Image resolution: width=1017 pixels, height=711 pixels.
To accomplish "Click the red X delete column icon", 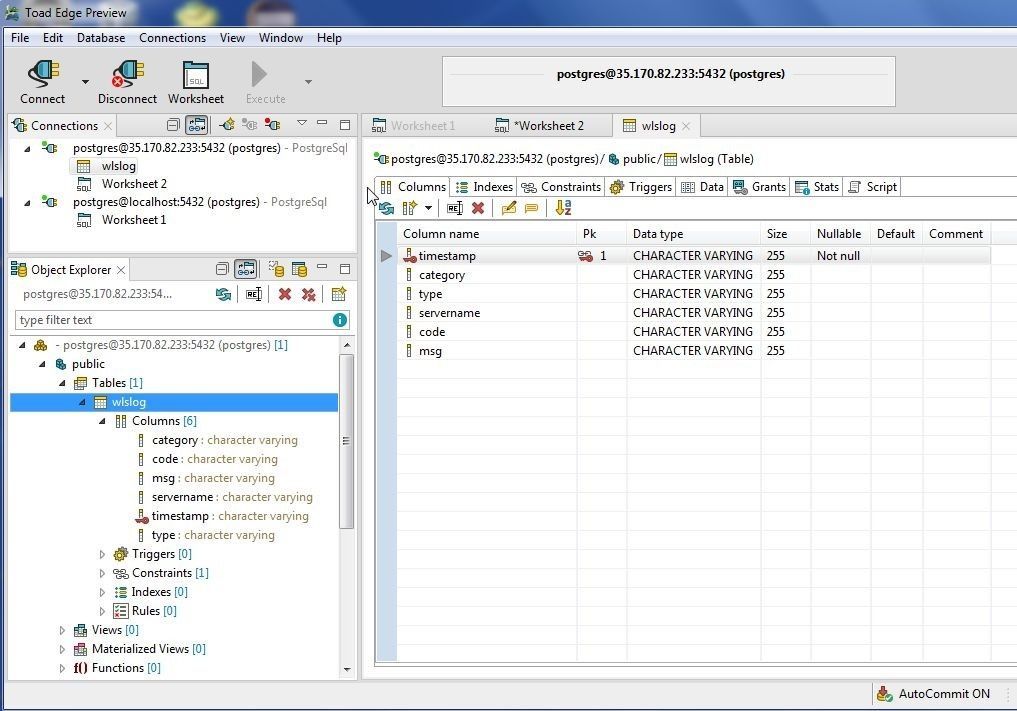I will [x=478, y=208].
